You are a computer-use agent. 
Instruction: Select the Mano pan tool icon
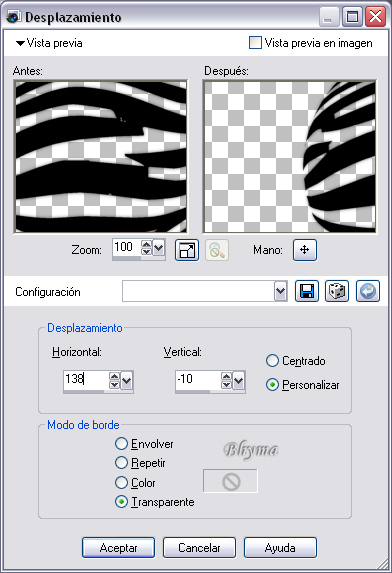(x=305, y=250)
